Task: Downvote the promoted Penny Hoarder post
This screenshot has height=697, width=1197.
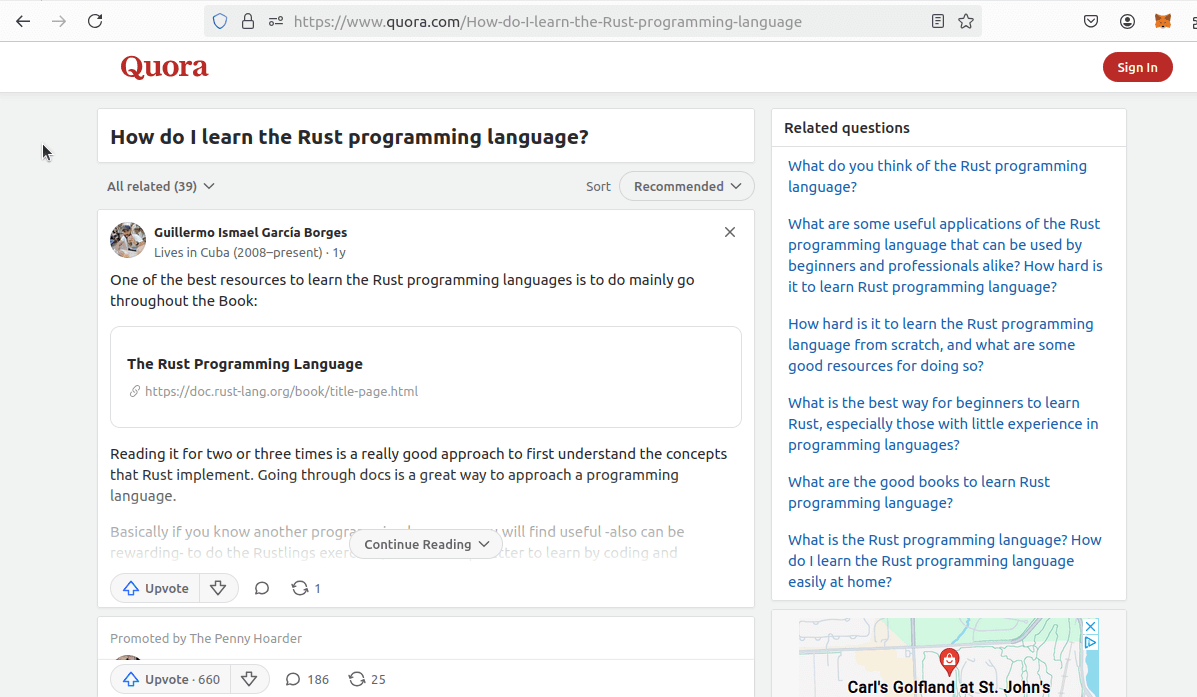Action: pos(250,679)
